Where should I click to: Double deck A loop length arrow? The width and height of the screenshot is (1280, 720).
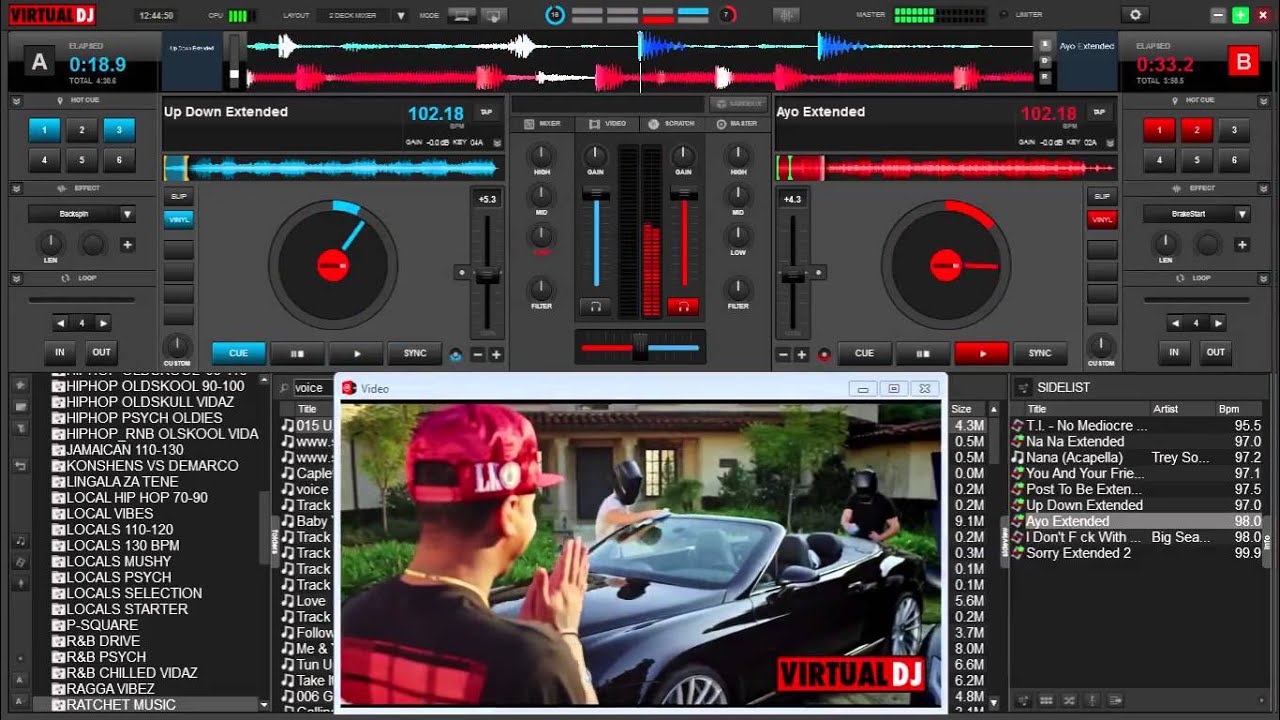(102, 323)
